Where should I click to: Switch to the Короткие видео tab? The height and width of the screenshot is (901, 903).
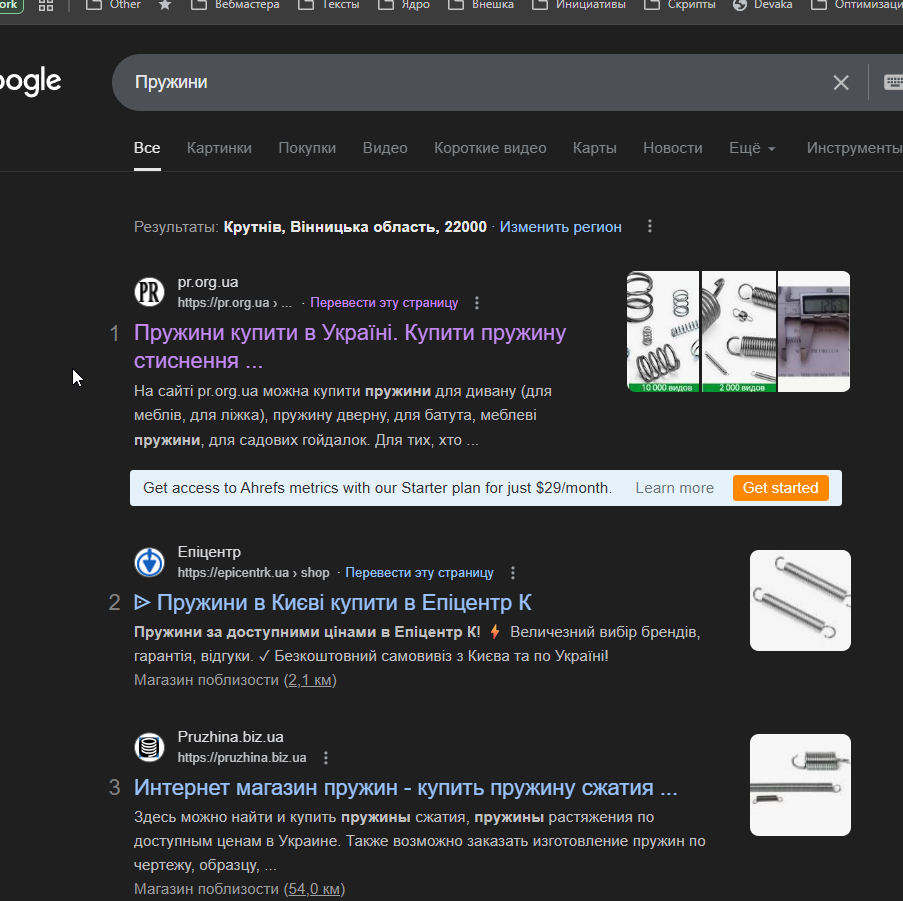[x=490, y=148]
